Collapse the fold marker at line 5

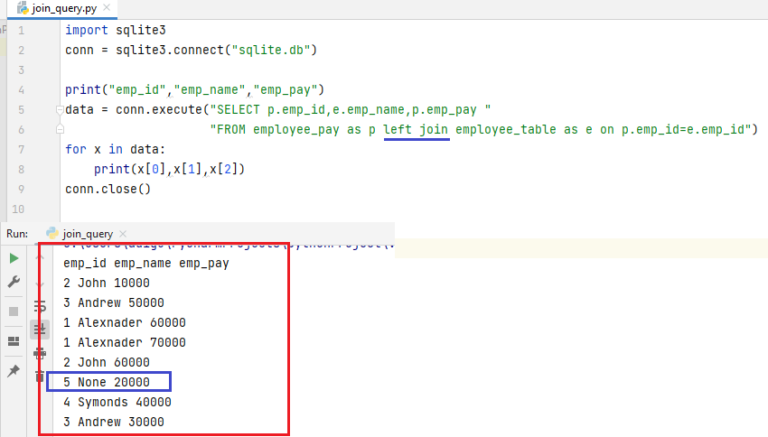coord(60,110)
